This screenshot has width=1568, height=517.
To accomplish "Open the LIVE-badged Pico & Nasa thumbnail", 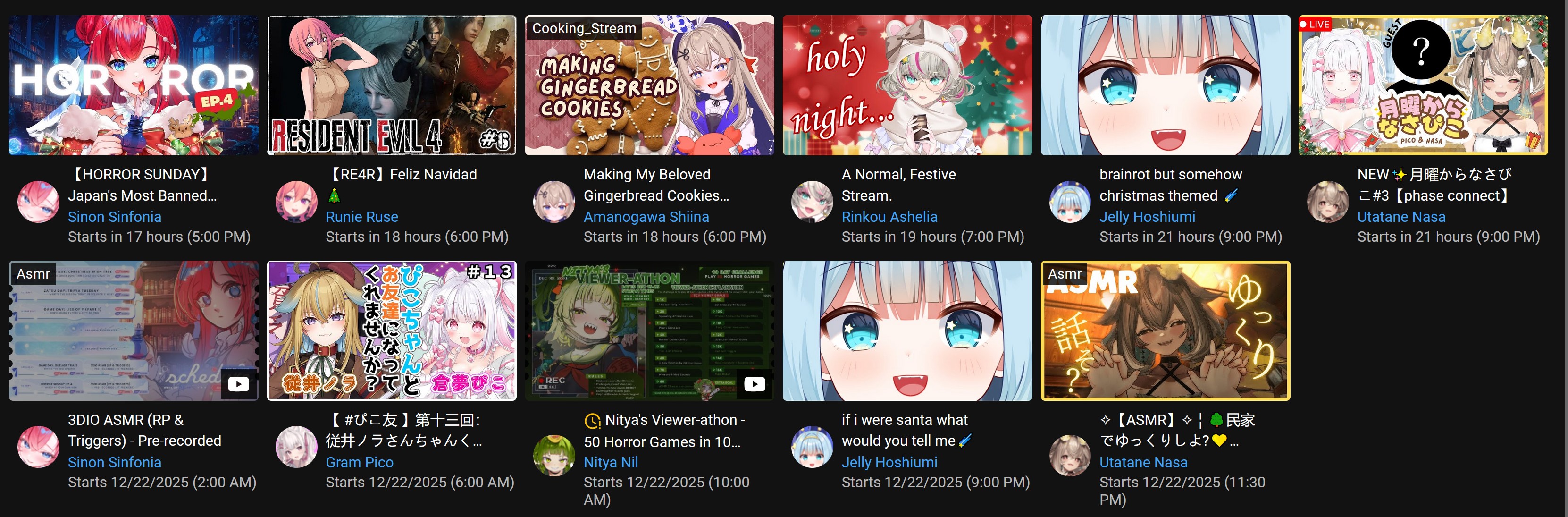I will click(x=1423, y=85).
